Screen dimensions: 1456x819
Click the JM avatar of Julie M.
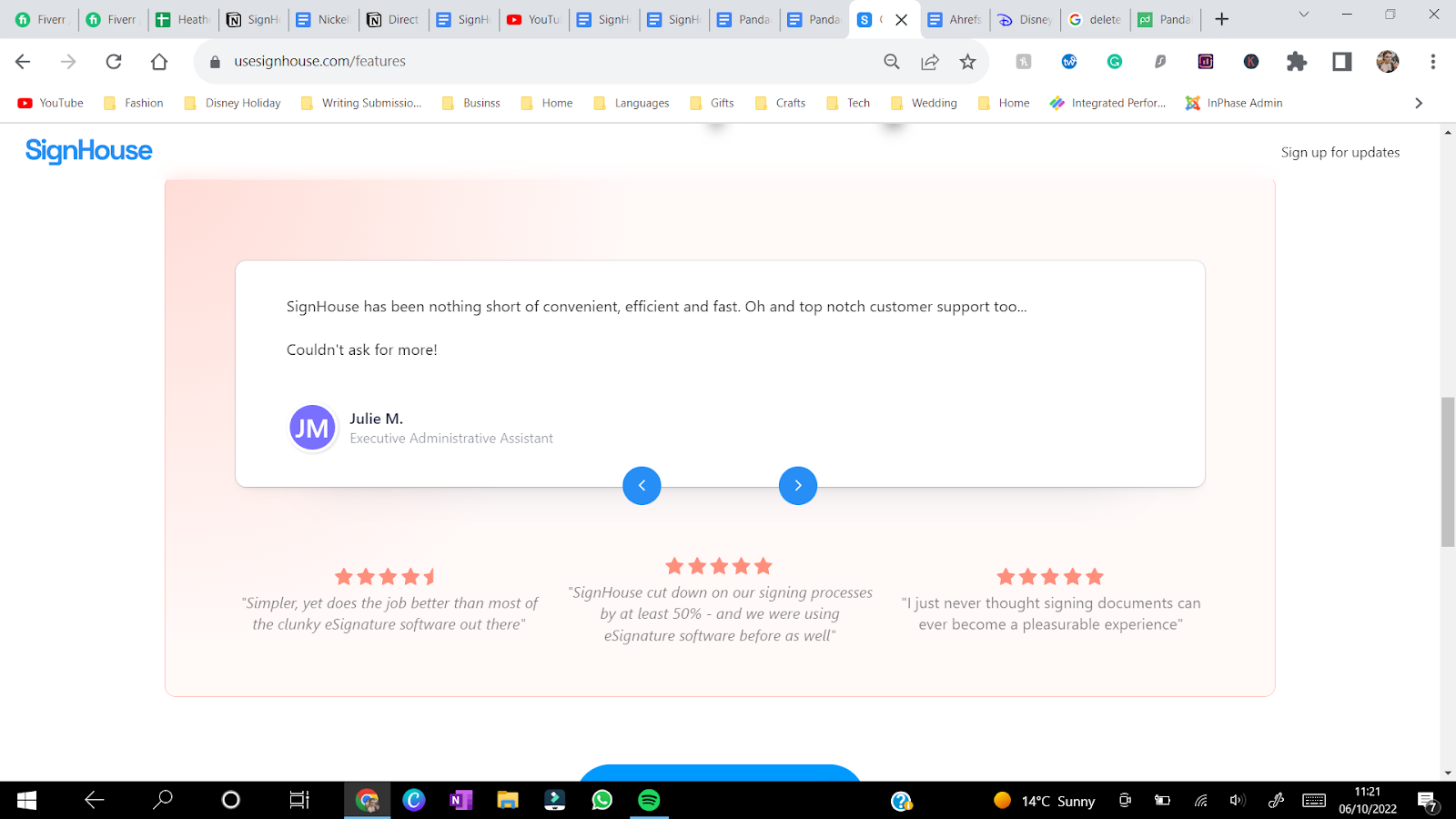[312, 428]
